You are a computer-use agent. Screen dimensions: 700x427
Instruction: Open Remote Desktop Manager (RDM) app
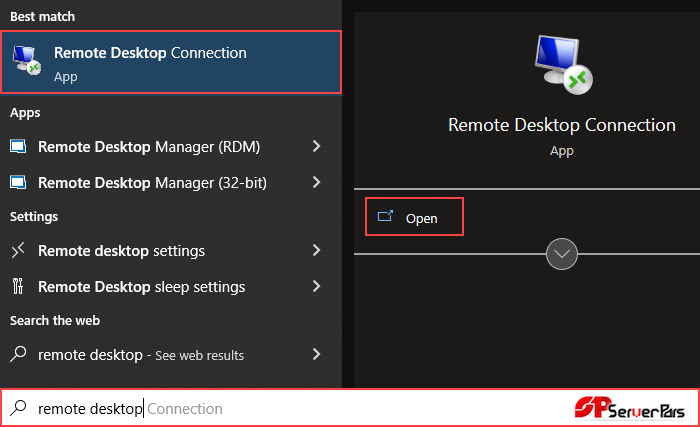[x=171, y=147]
